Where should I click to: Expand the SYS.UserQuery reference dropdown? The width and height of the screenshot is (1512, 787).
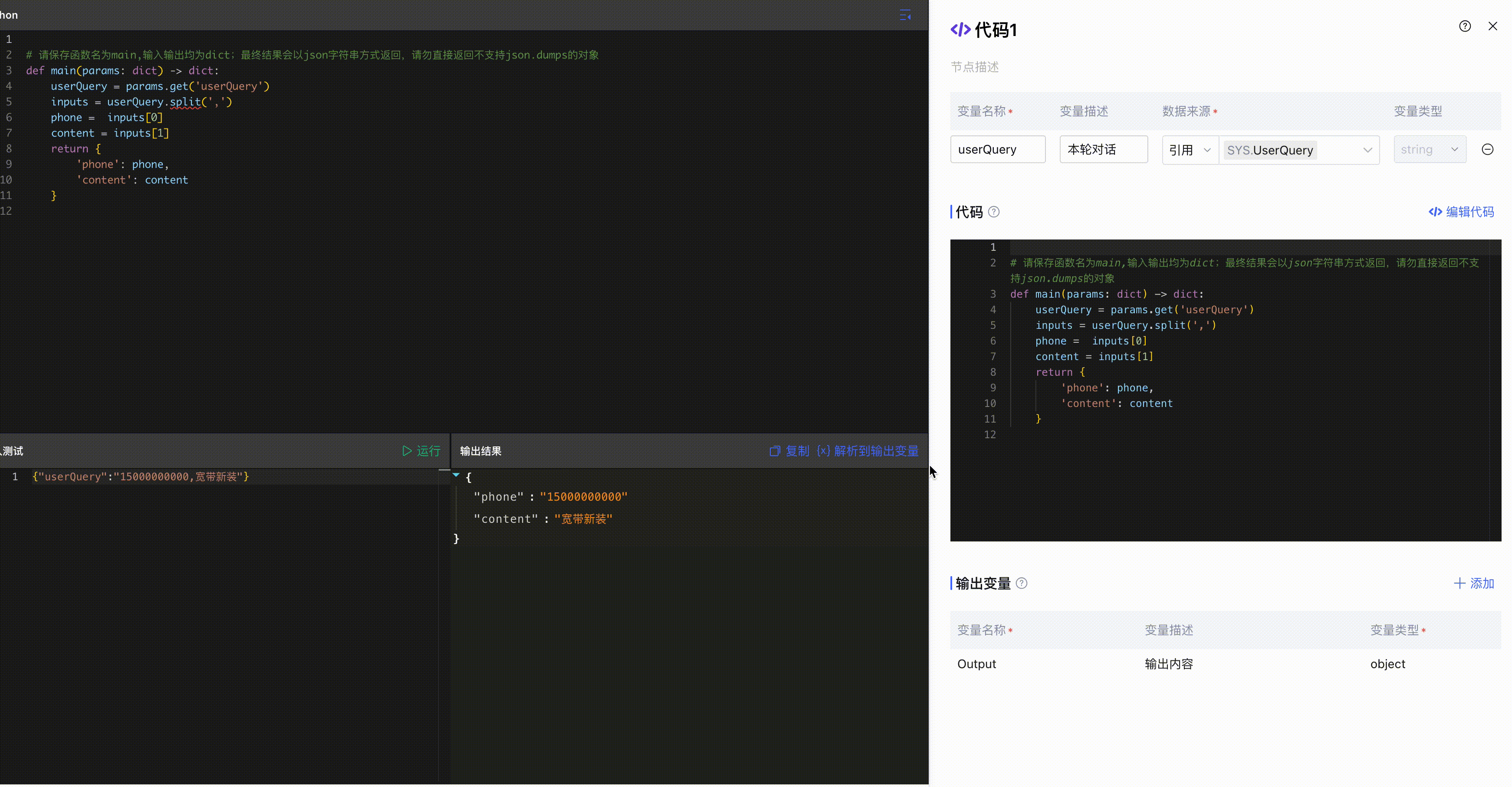[x=1299, y=150]
